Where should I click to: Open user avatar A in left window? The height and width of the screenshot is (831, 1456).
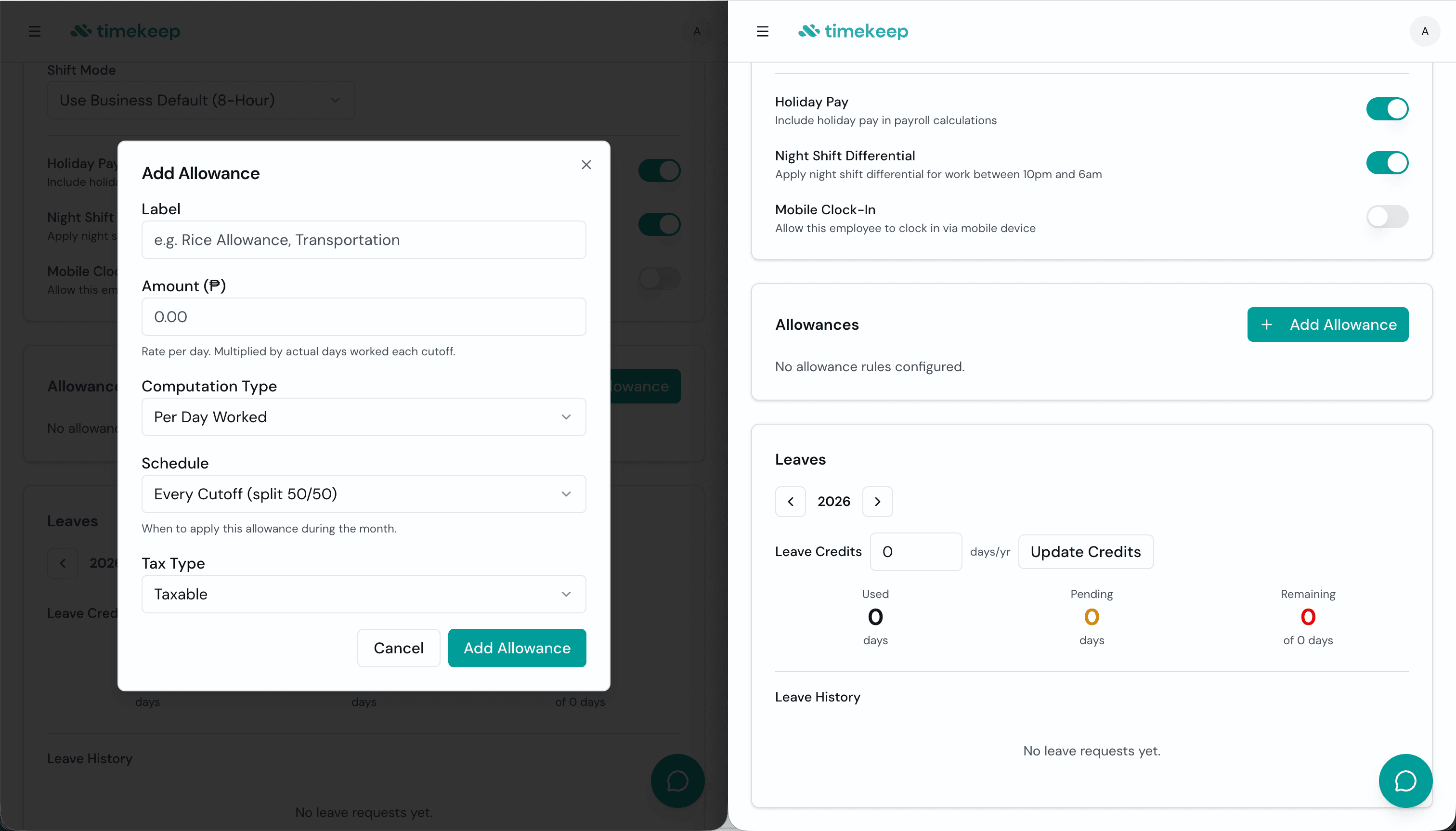click(697, 31)
